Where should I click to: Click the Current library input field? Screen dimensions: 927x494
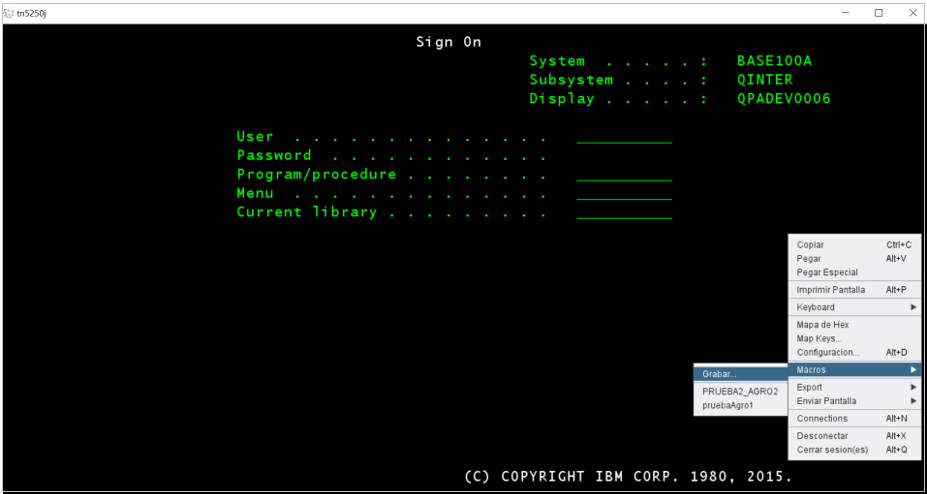click(x=624, y=213)
